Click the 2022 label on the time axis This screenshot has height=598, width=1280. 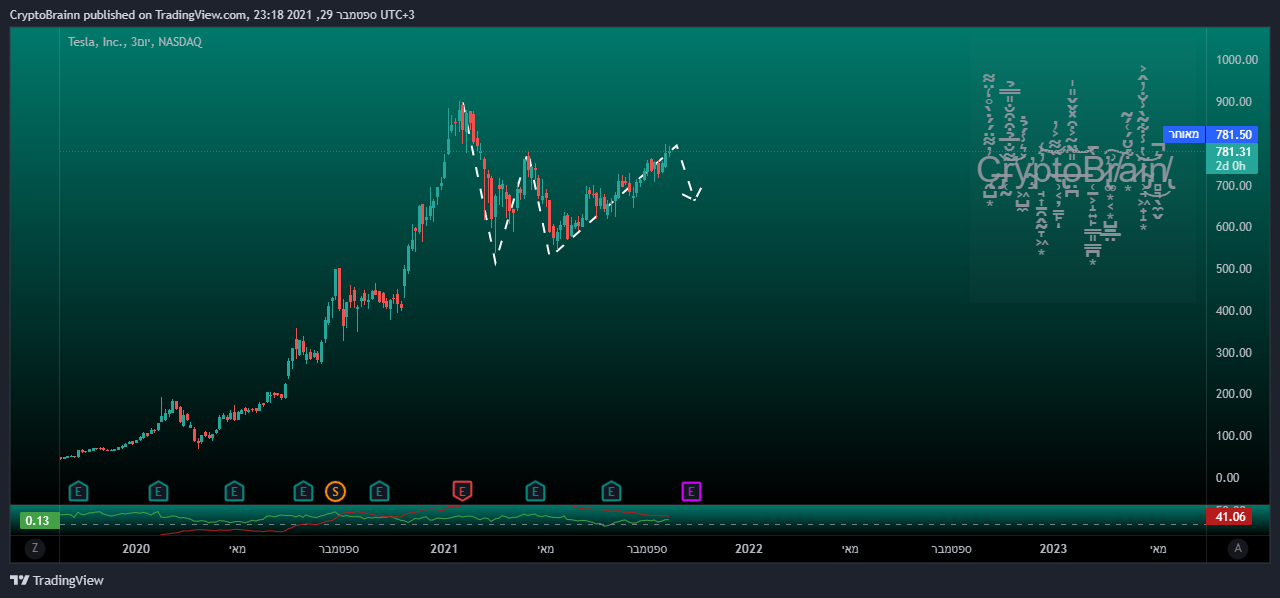[x=749, y=549]
